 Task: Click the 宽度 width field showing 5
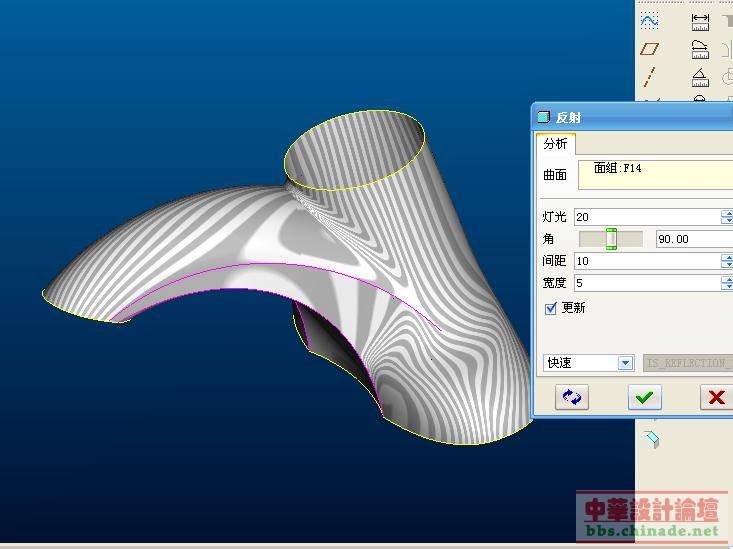click(x=647, y=283)
